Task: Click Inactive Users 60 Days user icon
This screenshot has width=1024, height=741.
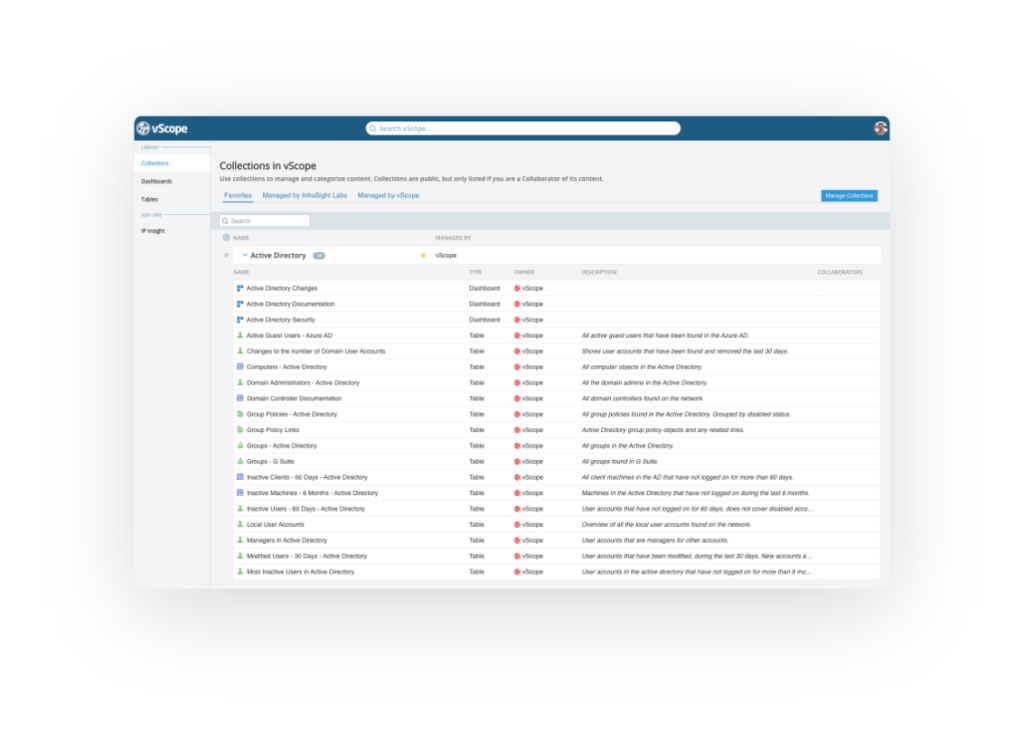Action: (x=240, y=508)
